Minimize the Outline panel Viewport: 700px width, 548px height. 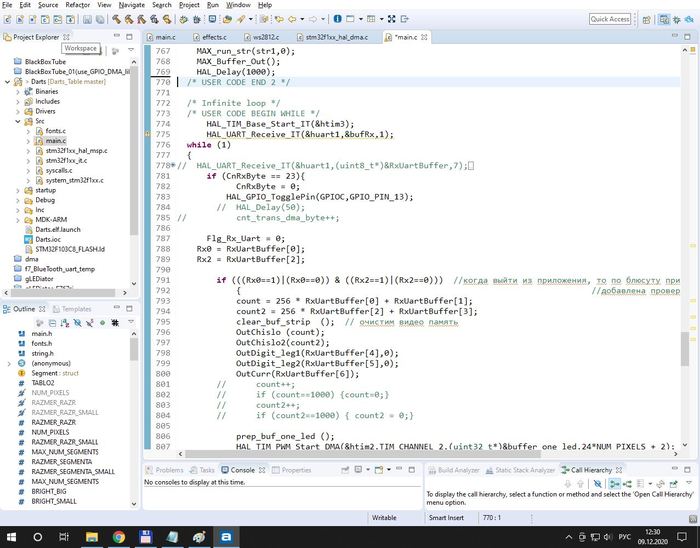[119, 309]
